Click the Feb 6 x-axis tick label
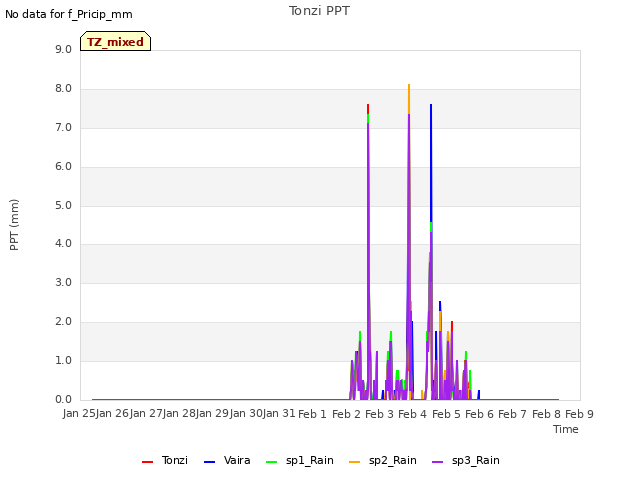 pos(479,414)
